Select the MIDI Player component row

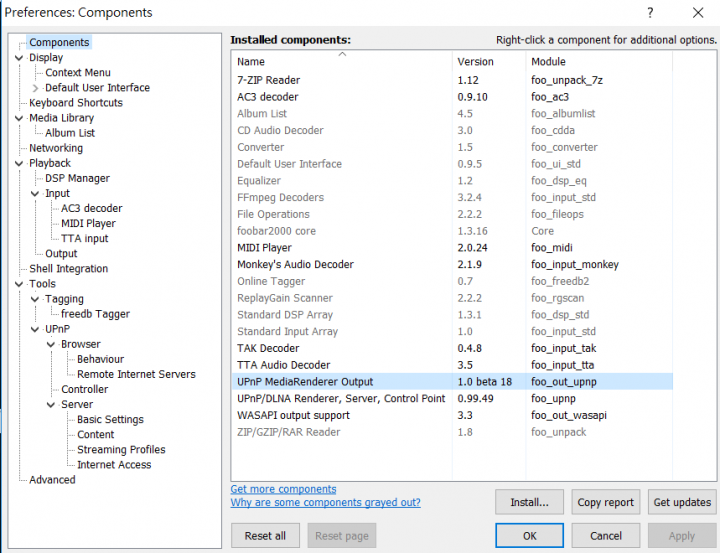click(x=452, y=248)
